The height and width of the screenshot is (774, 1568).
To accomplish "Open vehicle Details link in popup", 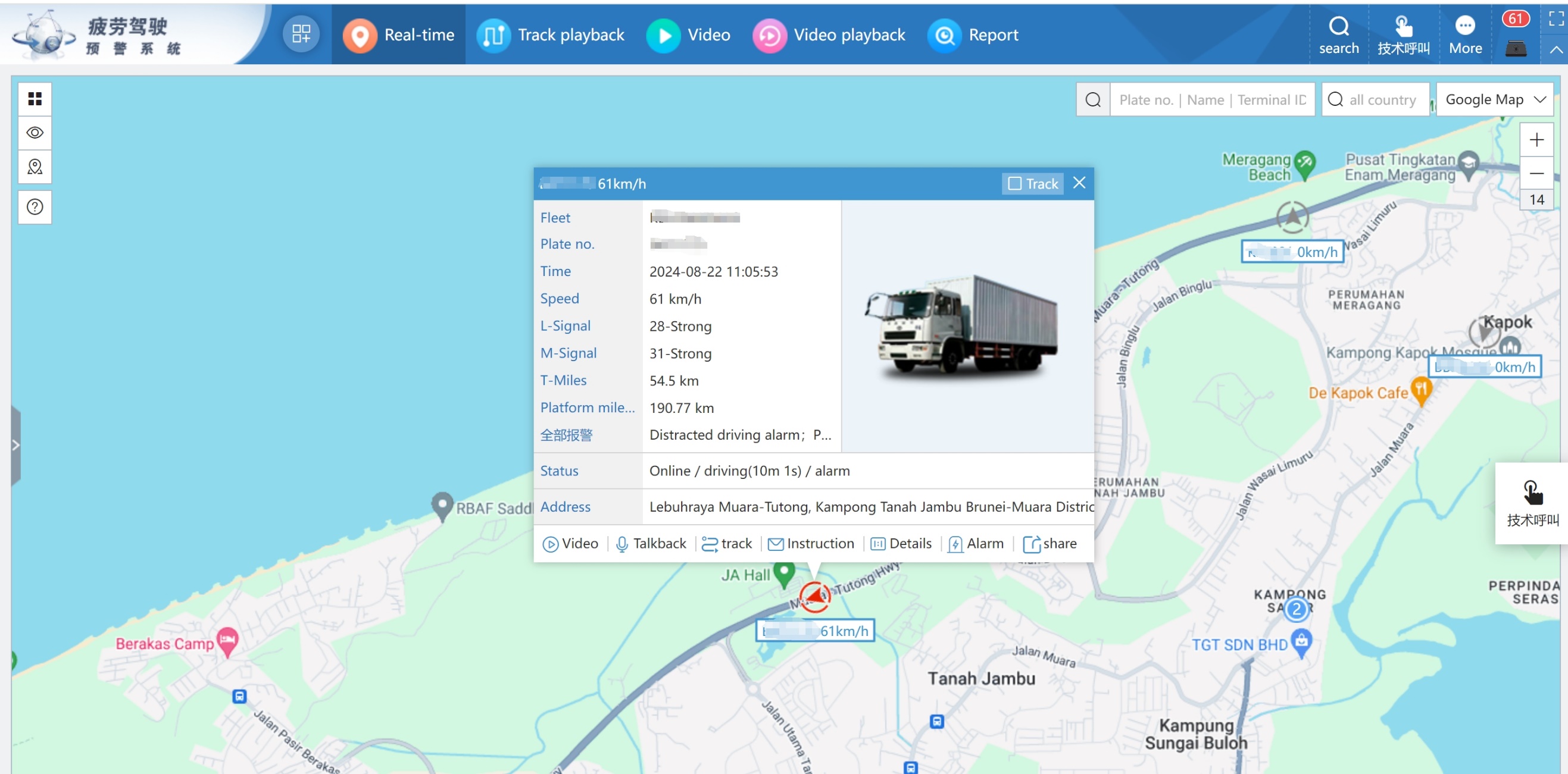I will click(901, 543).
